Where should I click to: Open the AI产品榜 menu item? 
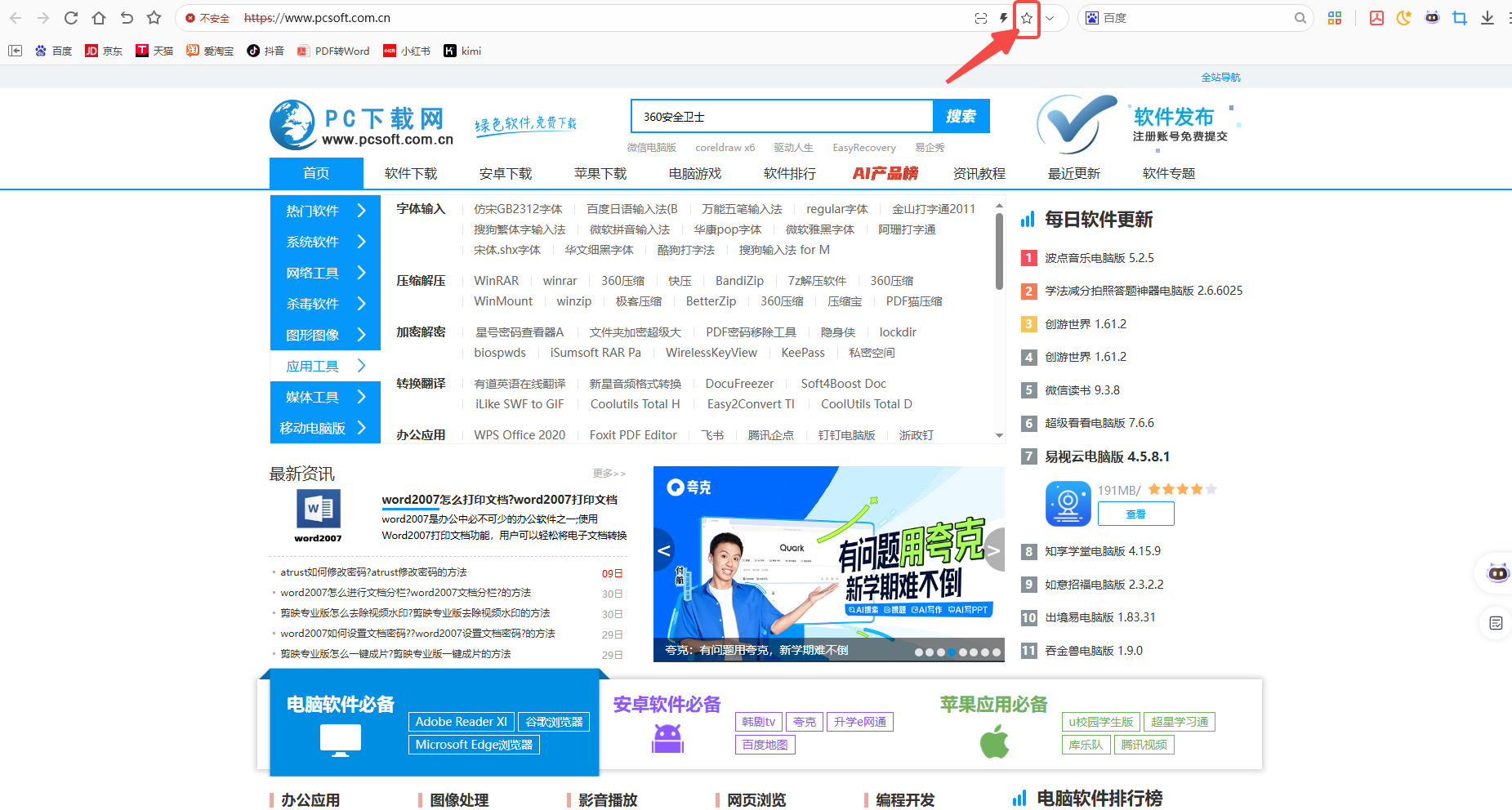(883, 173)
